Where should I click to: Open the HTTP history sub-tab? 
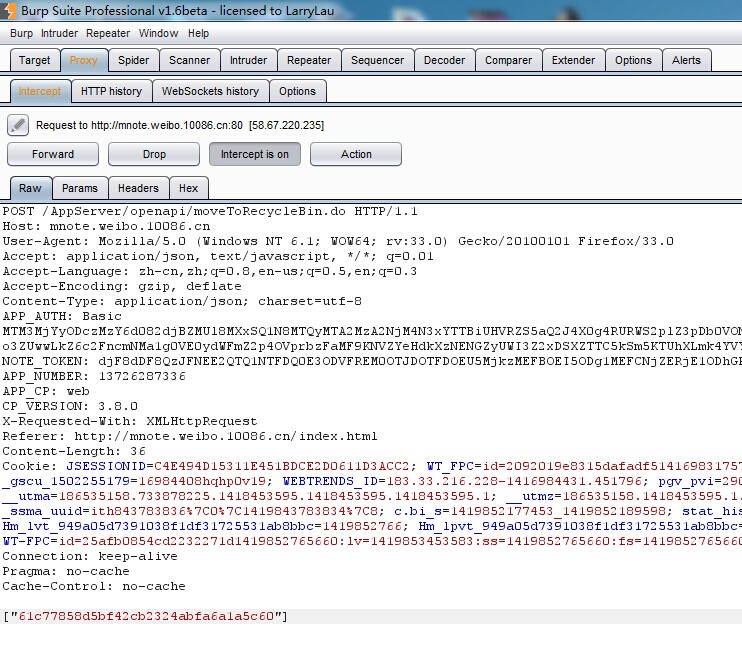click(112, 91)
